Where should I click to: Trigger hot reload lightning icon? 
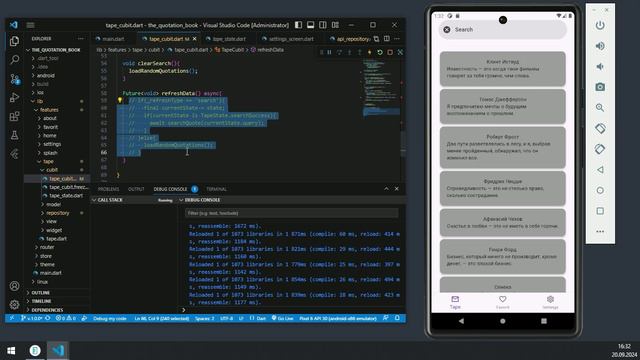(x=369, y=52)
